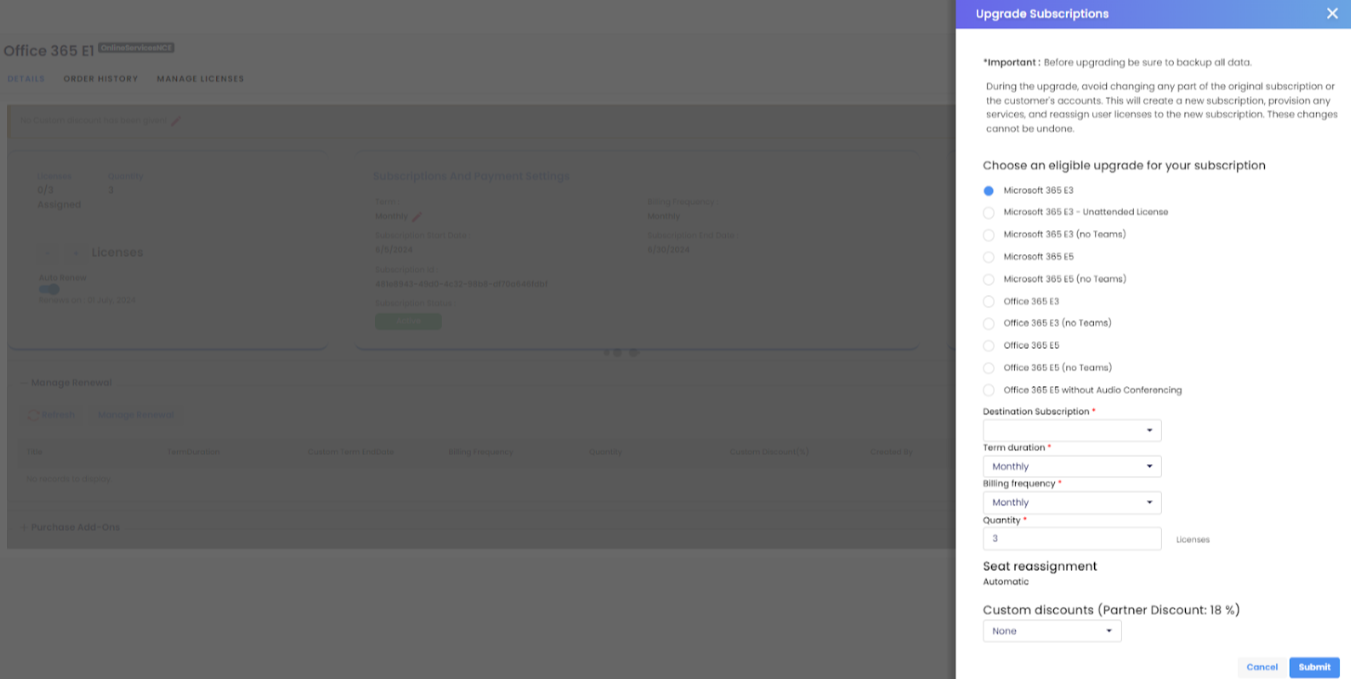
Task: Click the OnlineServicesNCE badge
Action: click(137, 48)
